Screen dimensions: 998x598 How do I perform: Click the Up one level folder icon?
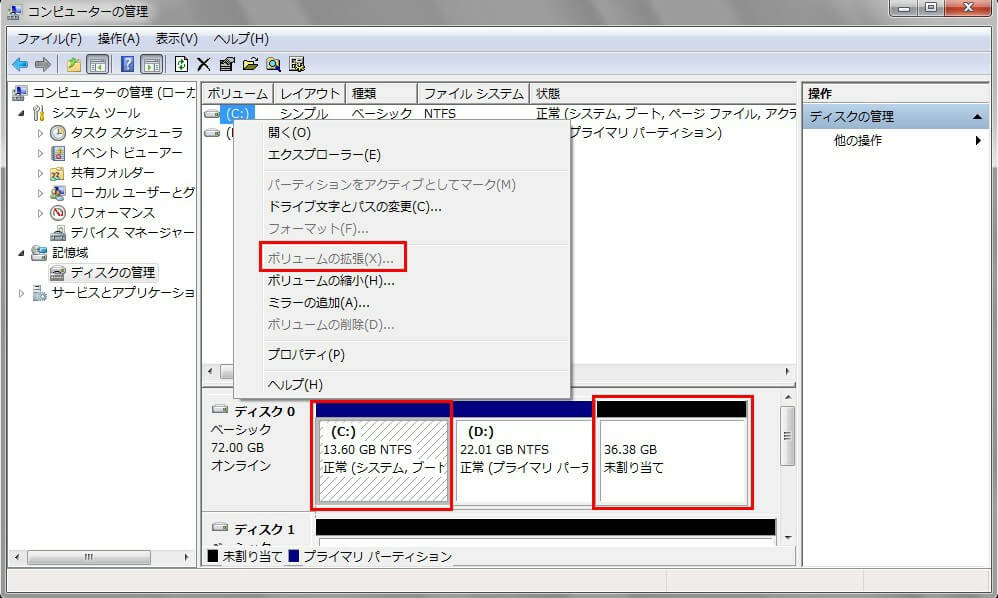pos(73,64)
